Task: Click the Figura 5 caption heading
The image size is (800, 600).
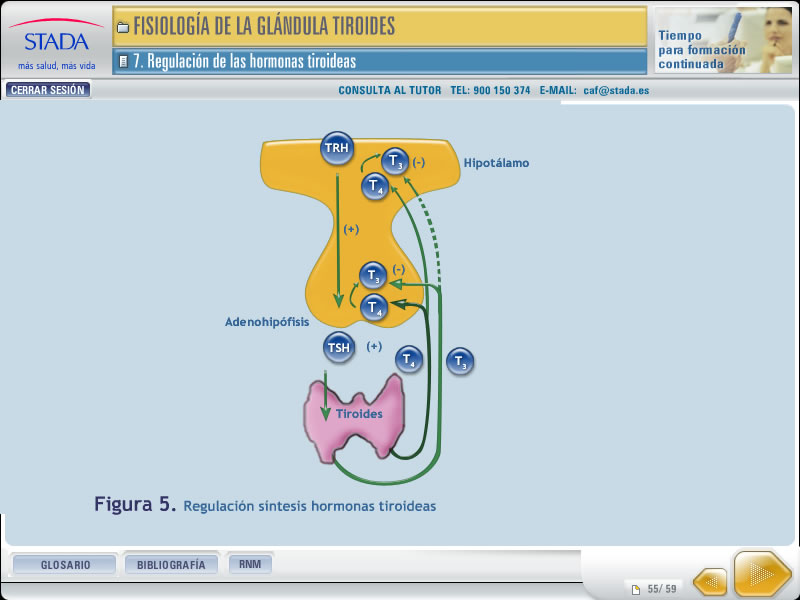Action: coord(135,504)
